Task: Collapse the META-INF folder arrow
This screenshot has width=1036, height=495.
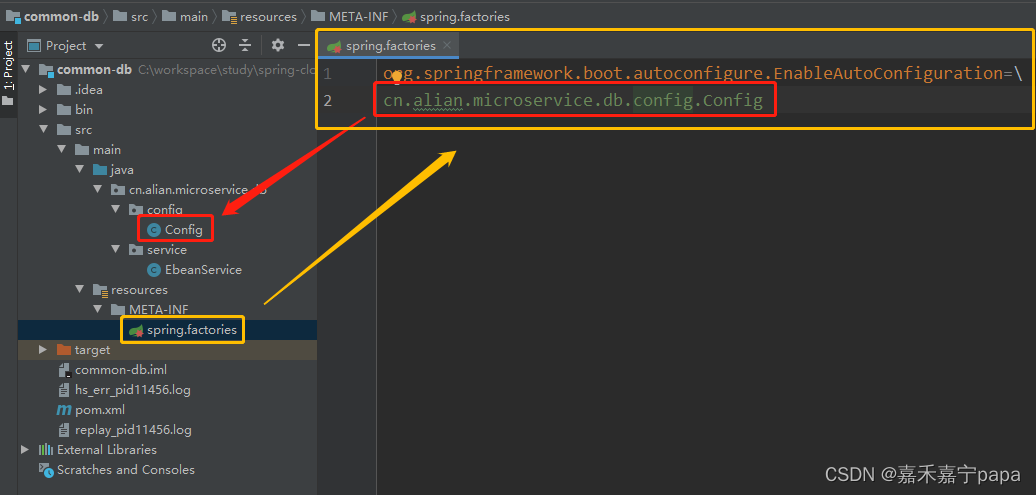Action: click(98, 309)
